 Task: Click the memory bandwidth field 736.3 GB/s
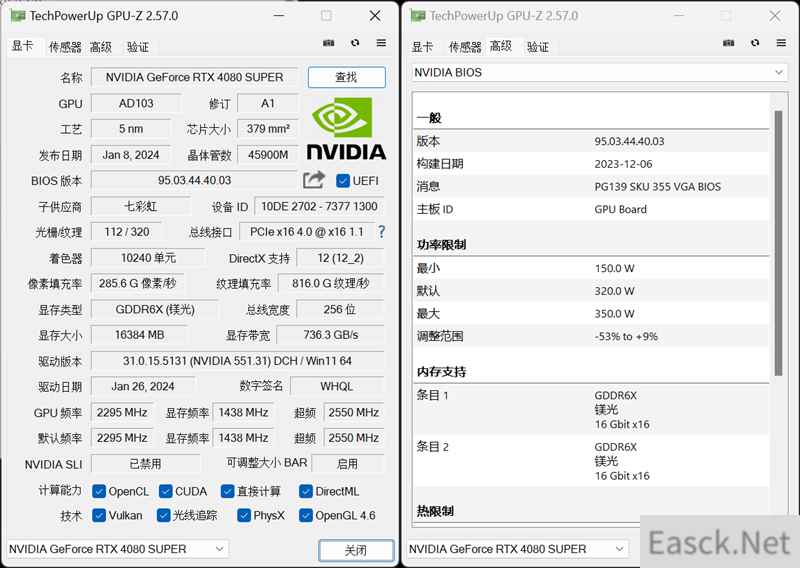click(330, 335)
